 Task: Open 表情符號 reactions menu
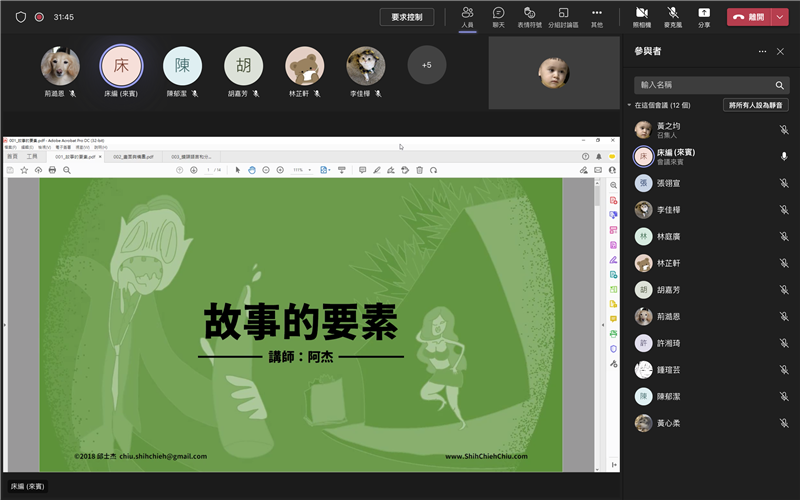point(529,16)
